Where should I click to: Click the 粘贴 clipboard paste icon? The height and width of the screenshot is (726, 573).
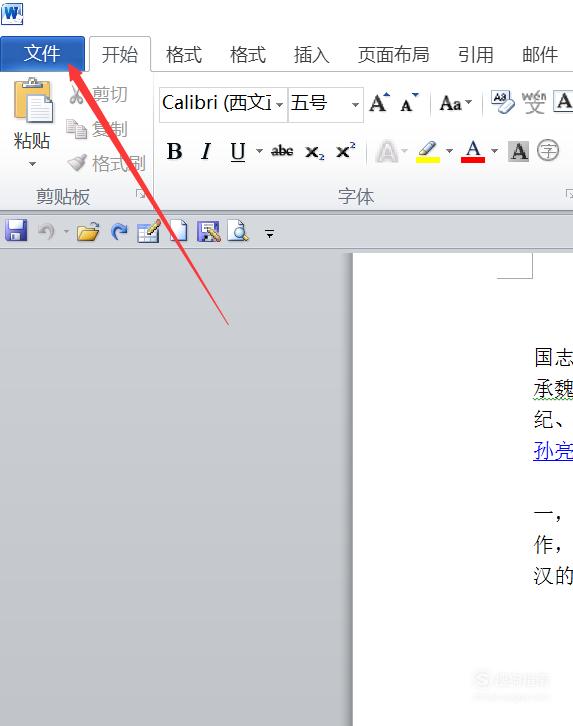tap(33, 100)
